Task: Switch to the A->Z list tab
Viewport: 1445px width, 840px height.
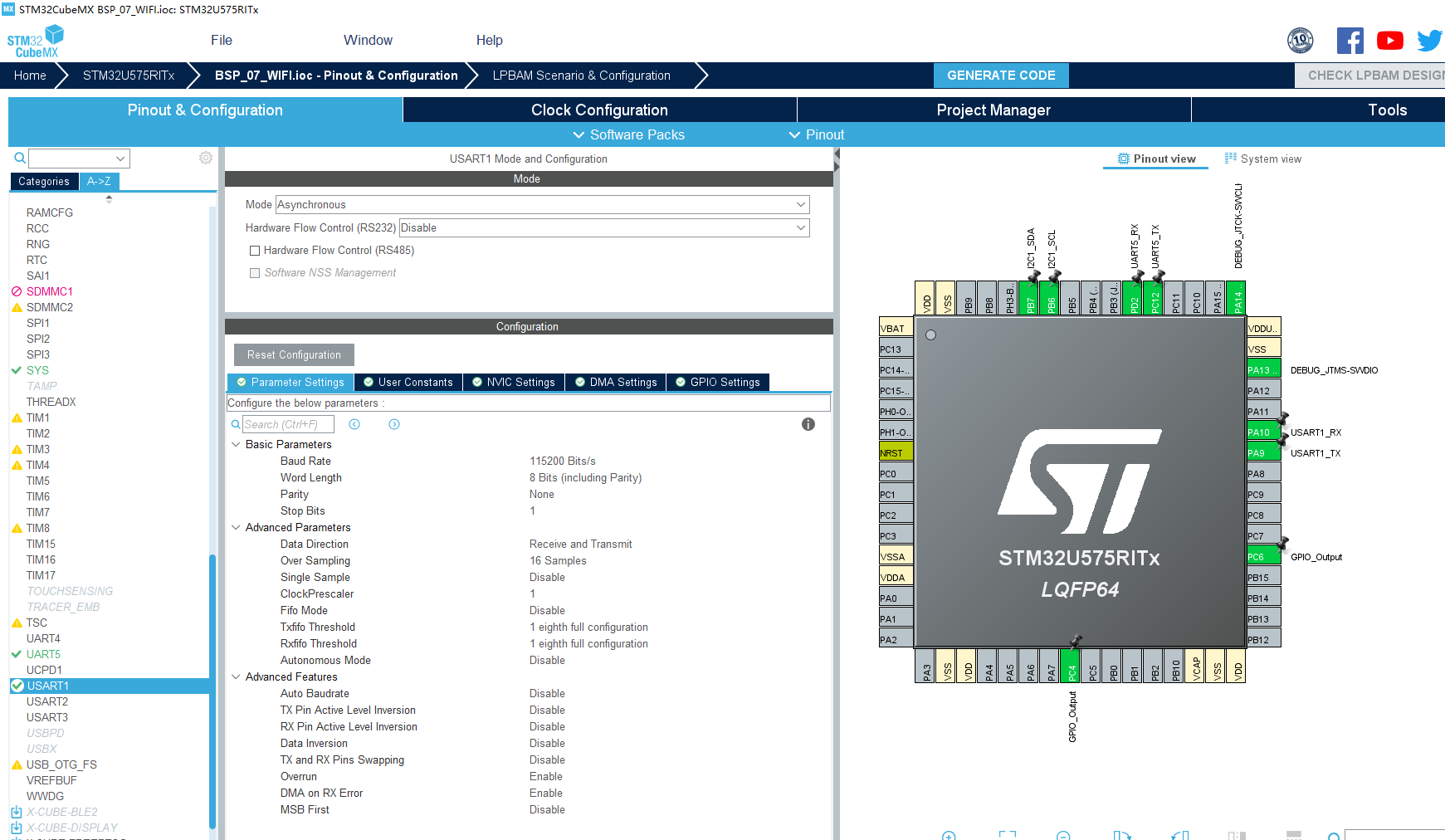Action: pyautogui.click(x=99, y=181)
